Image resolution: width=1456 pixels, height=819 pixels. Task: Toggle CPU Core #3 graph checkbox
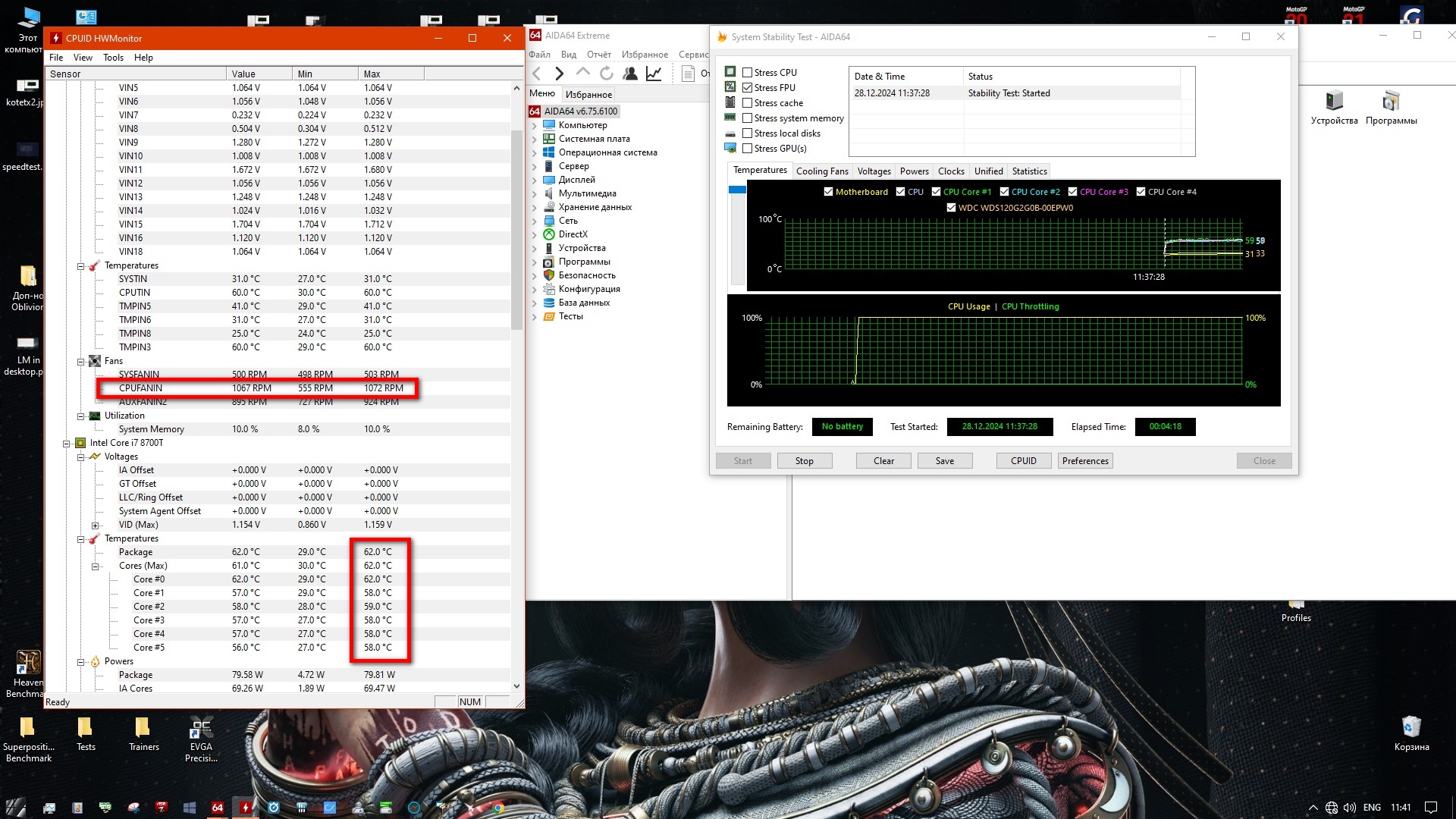(x=1073, y=192)
